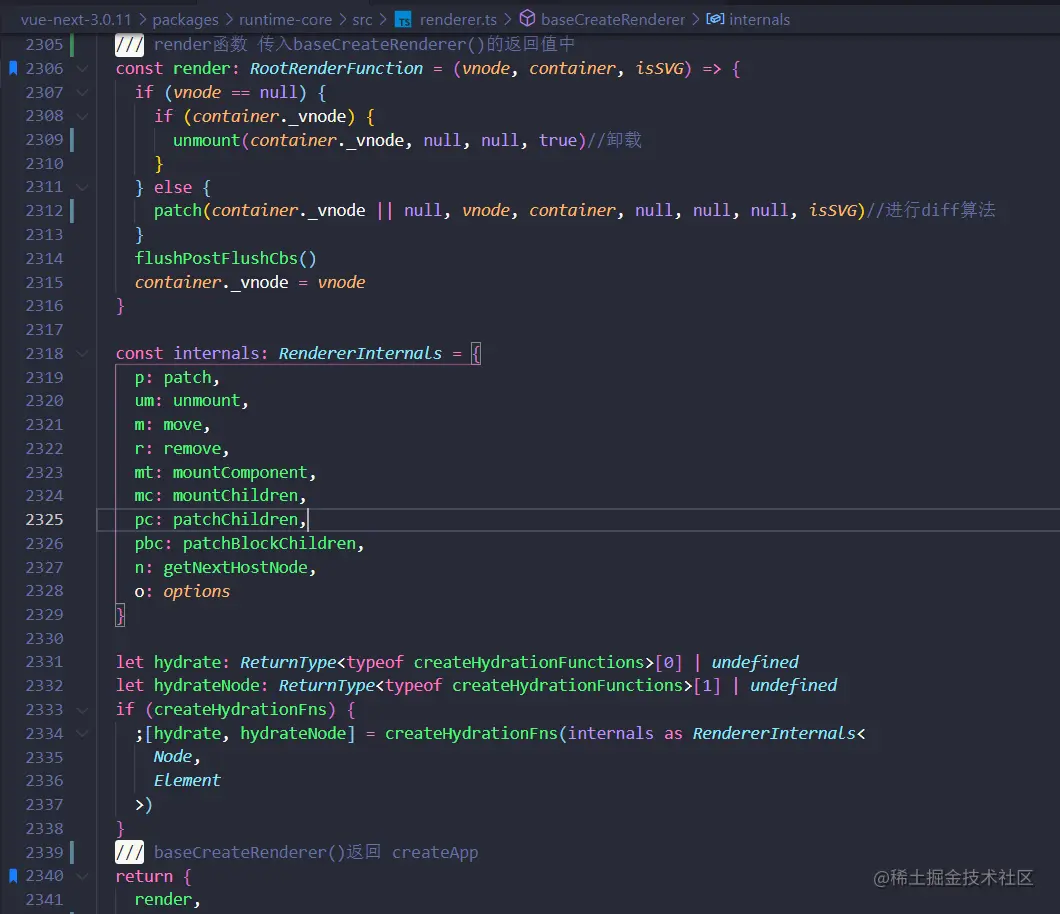Fold the internals object at line 2318
Screen dimensions: 1060x914
(x=82, y=354)
